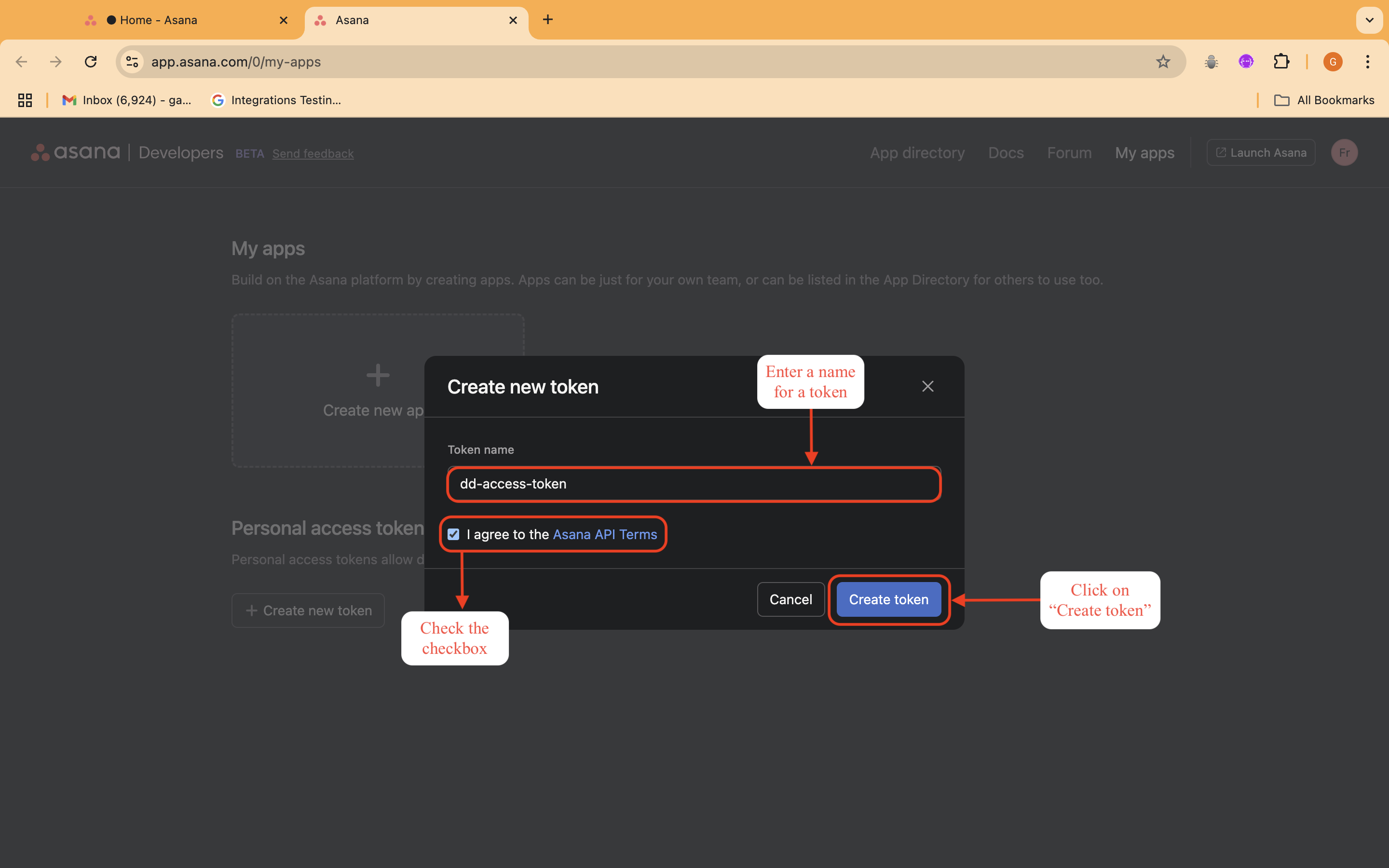The width and height of the screenshot is (1389, 868).
Task: Cancel the token creation dialog
Action: pyautogui.click(x=790, y=599)
